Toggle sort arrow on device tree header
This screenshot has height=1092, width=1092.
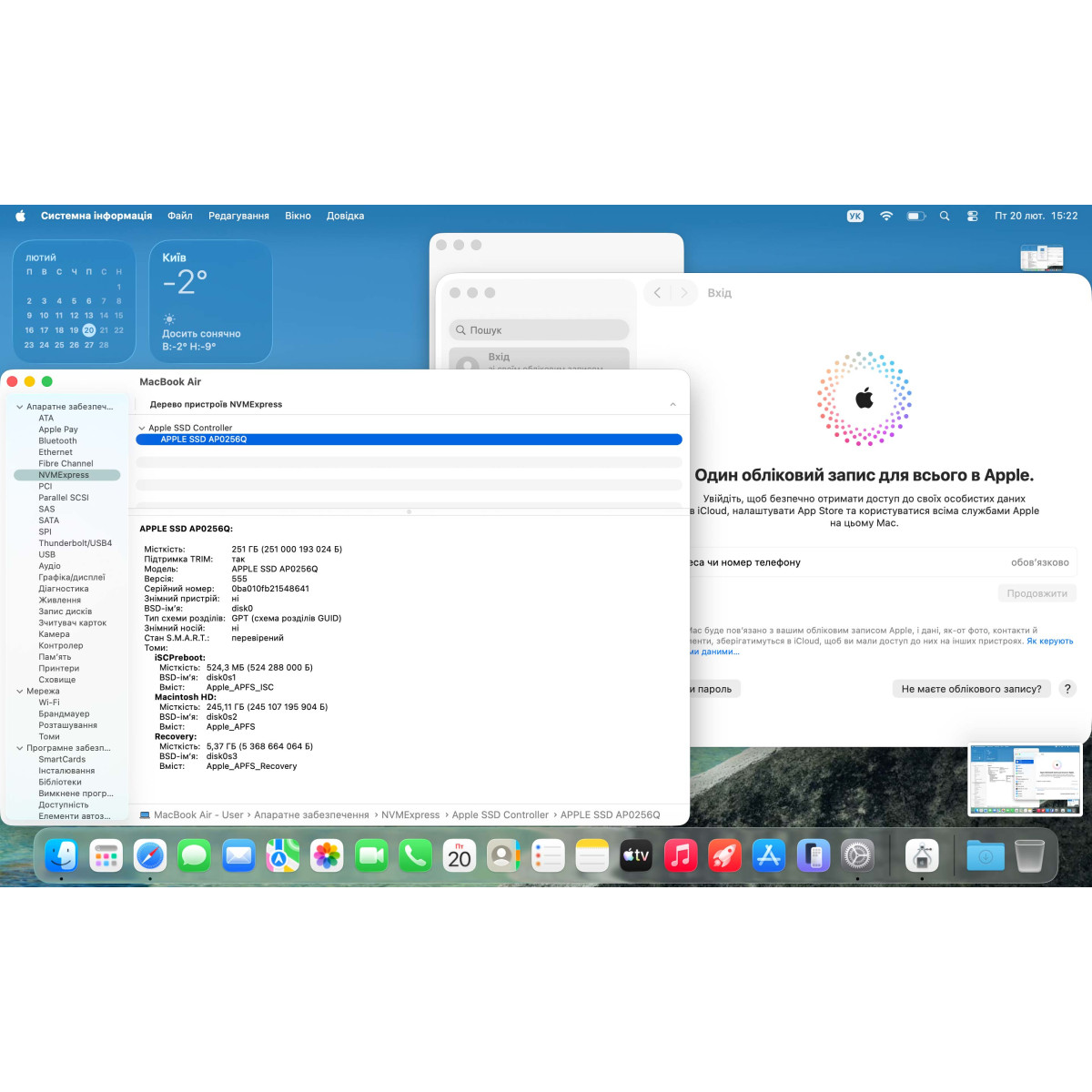tap(672, 404)
